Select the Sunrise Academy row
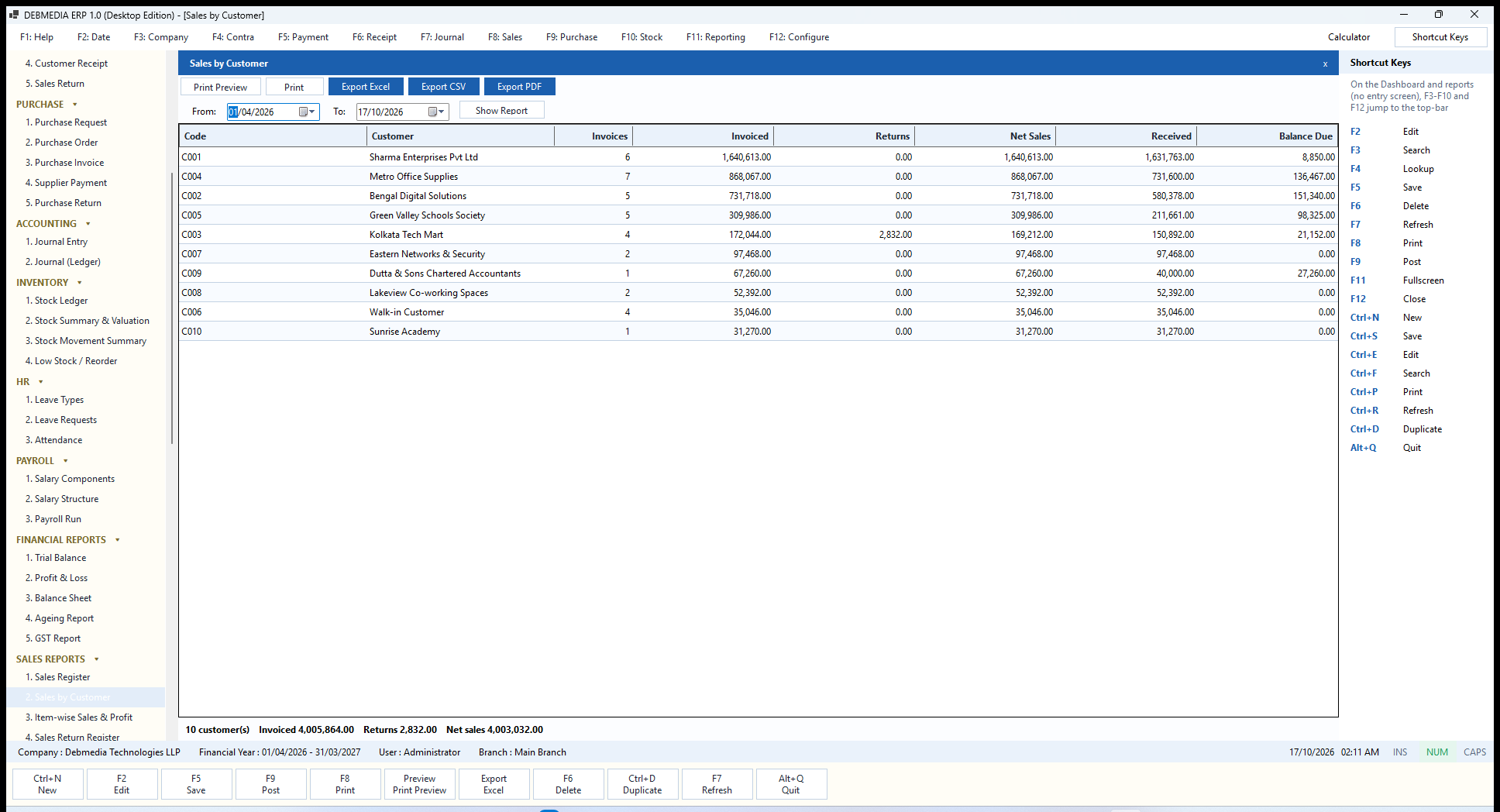The height and width of the screenshot is (812, 1500). pos(758,332)
